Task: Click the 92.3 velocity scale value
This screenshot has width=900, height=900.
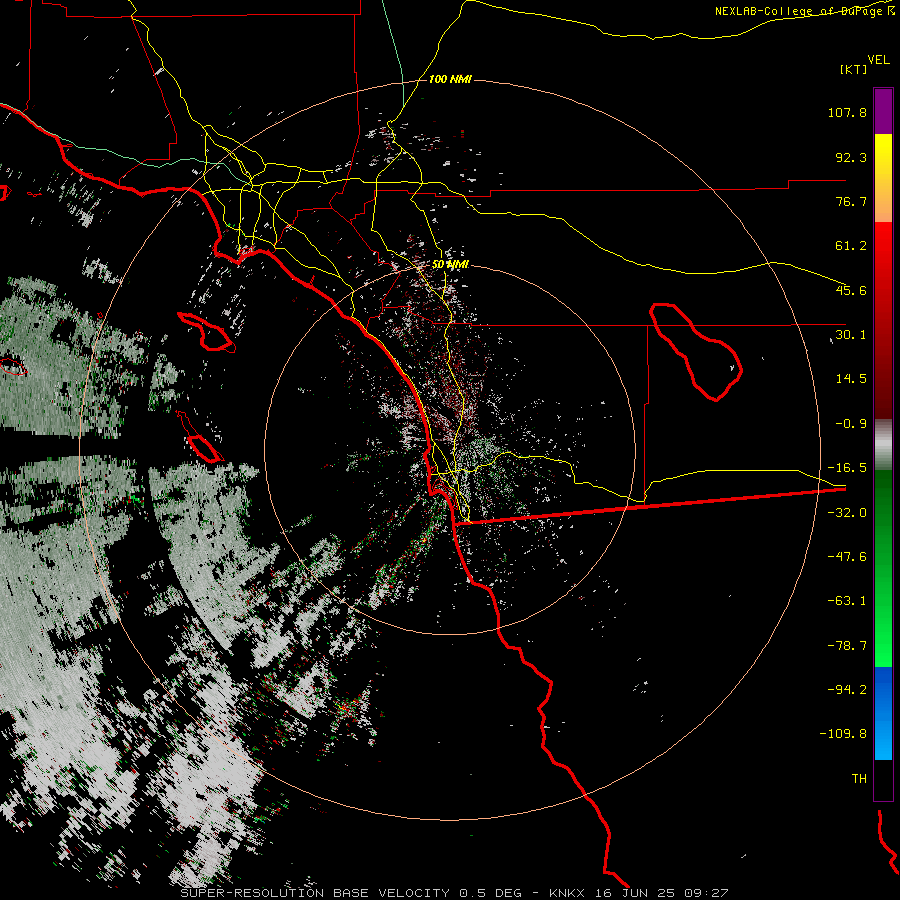Action: (x=851, y=157)
